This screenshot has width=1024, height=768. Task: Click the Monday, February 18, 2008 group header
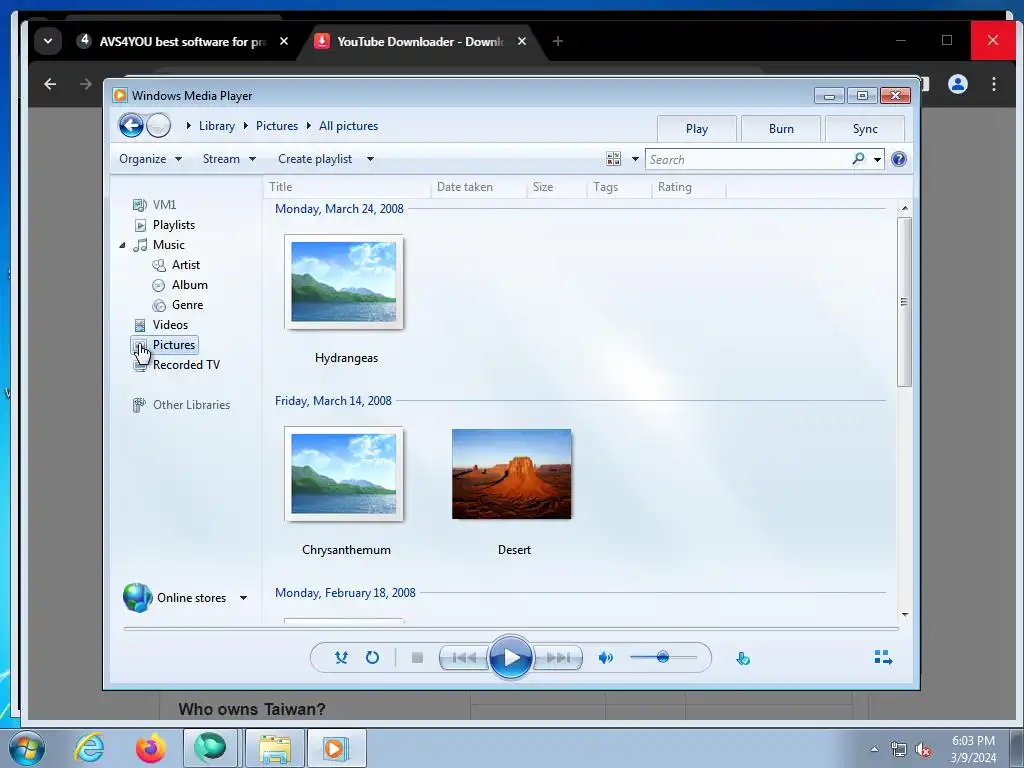(x=345, y=593)
